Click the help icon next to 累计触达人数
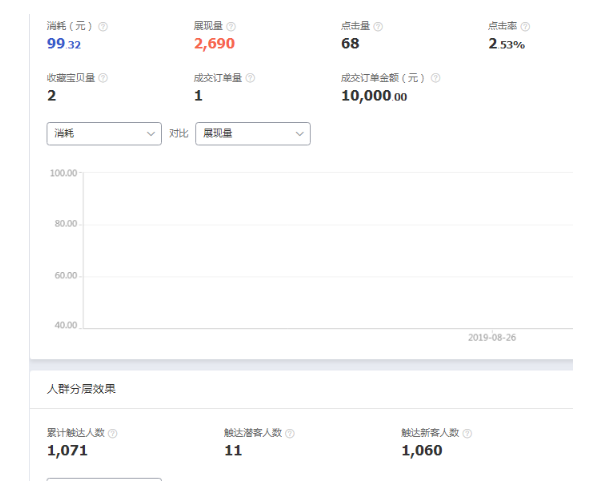 112,433
